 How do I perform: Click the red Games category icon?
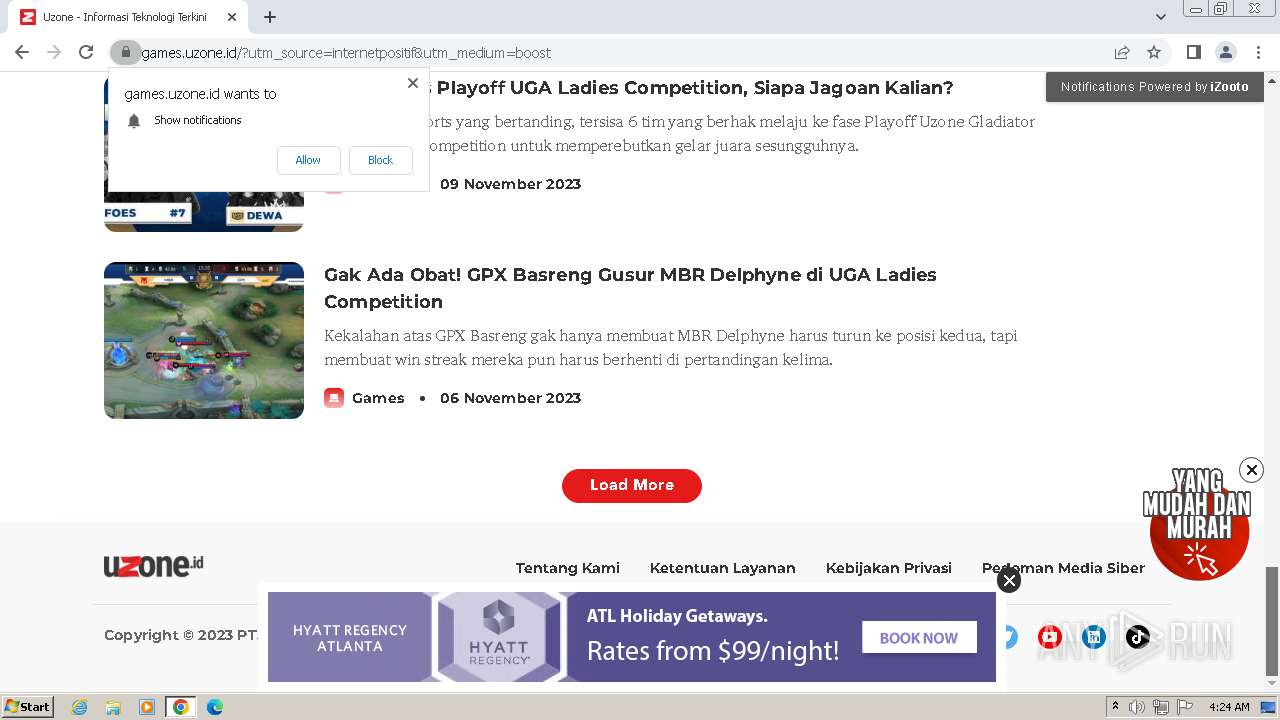tap(334, 398)
